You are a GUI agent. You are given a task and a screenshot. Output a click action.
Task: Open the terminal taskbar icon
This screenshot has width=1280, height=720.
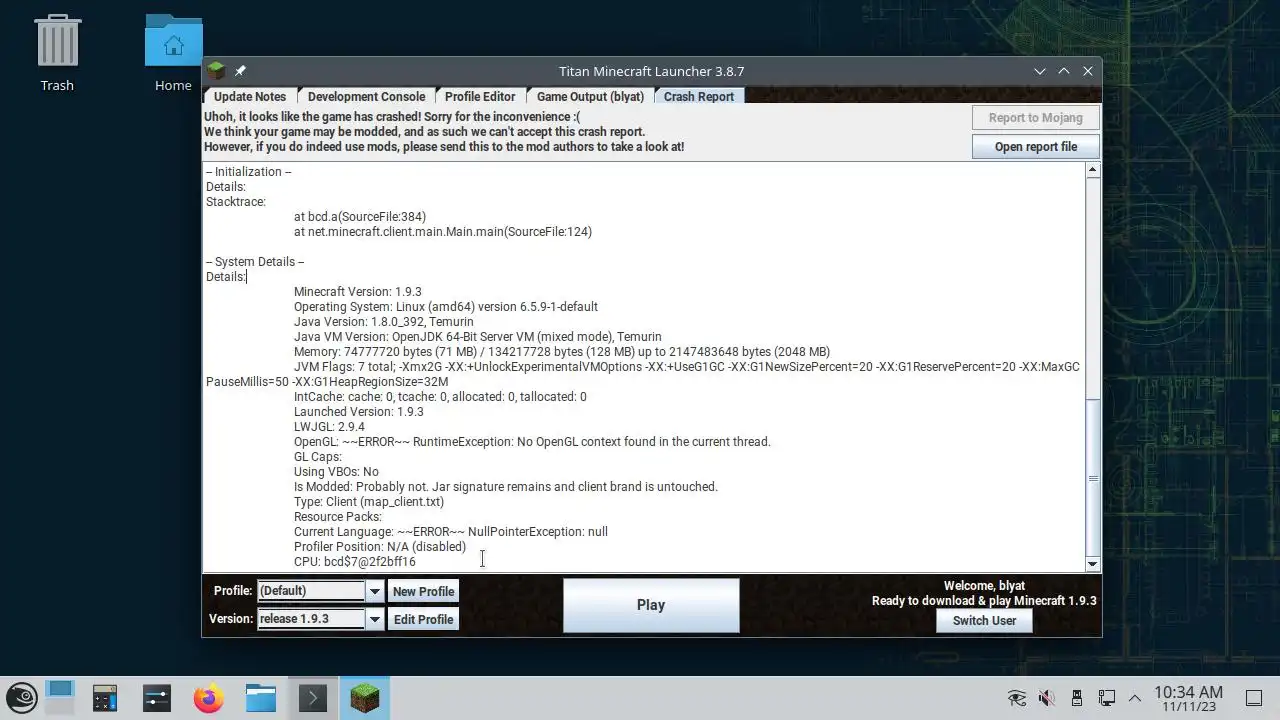click(x=312, y=697)
